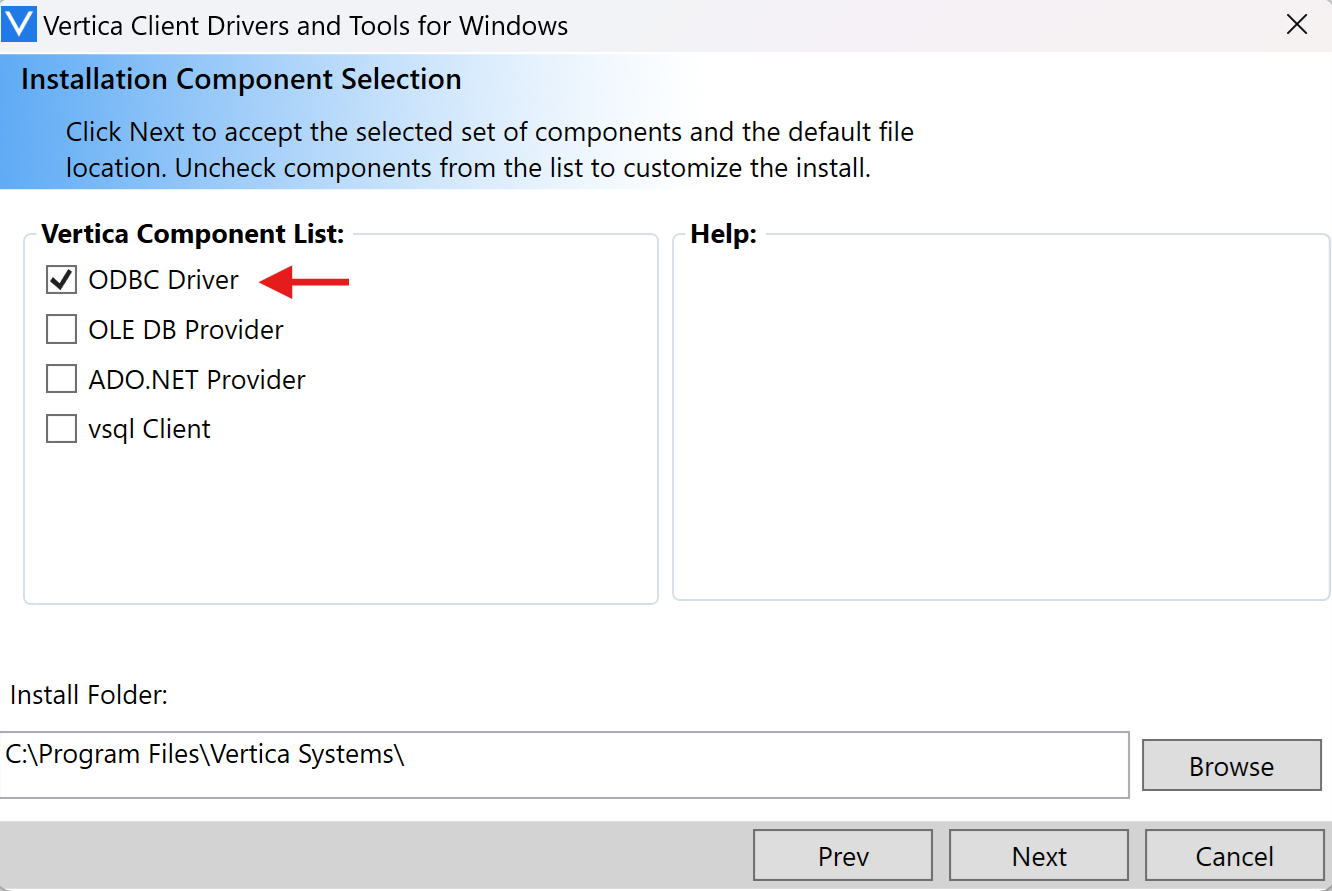Click the OLE DB Provider label
Screen dimensions: 1332x891
[x=187, y=329]
